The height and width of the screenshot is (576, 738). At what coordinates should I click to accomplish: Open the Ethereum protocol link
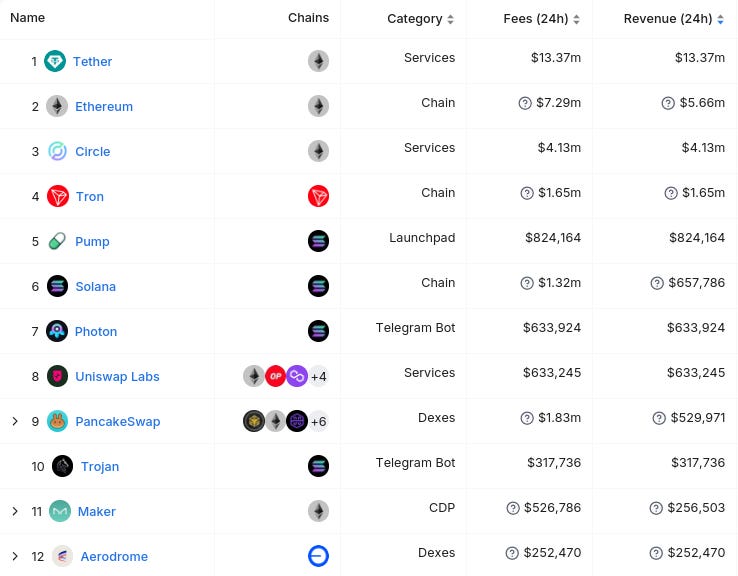pos(104,106)
